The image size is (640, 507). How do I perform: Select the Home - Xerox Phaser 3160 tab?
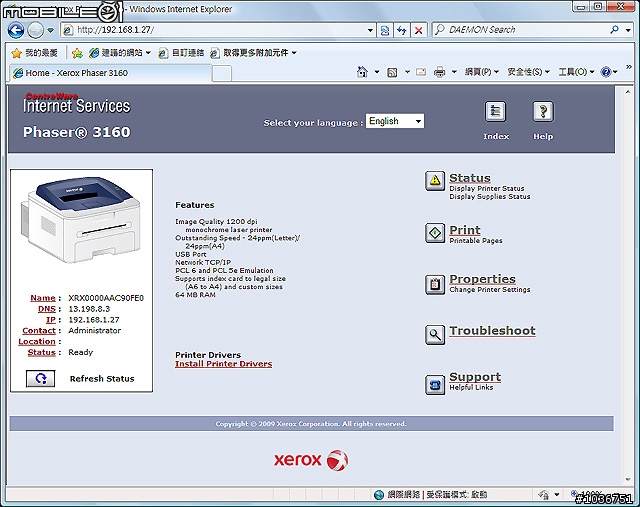click(x=110, y=73)
